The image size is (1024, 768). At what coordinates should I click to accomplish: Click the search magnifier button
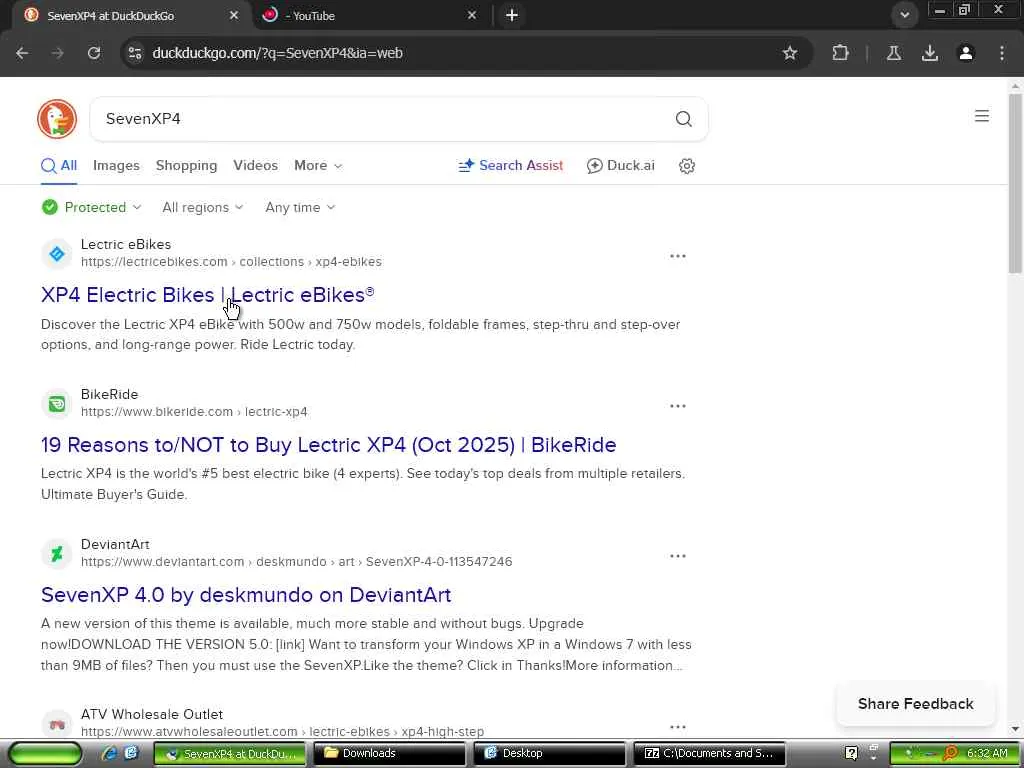[683, 119]
